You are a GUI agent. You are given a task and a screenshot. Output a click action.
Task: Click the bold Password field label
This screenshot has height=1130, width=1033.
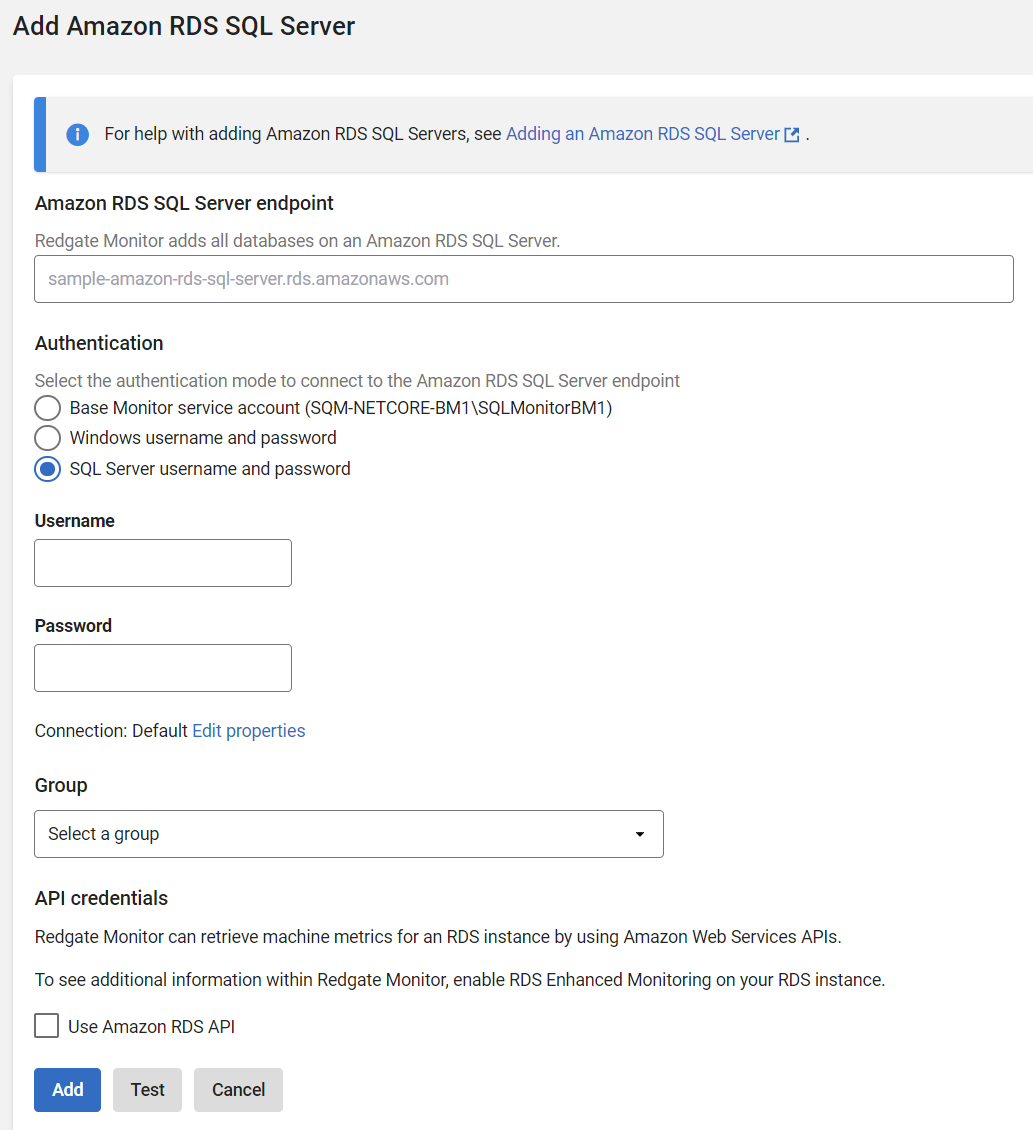[73, 626]
